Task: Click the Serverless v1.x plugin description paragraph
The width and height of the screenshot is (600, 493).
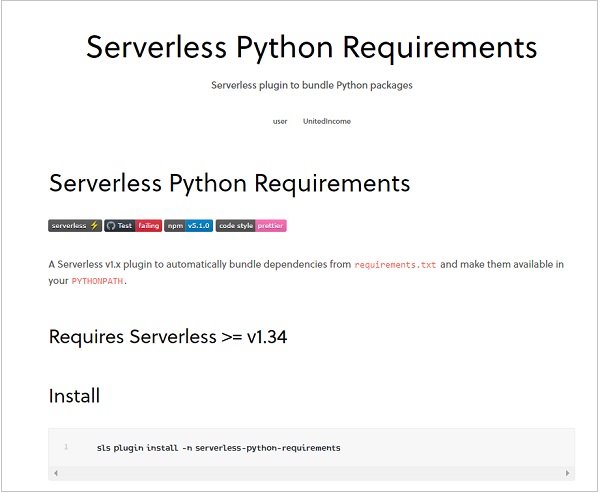Action: (200, 265)
